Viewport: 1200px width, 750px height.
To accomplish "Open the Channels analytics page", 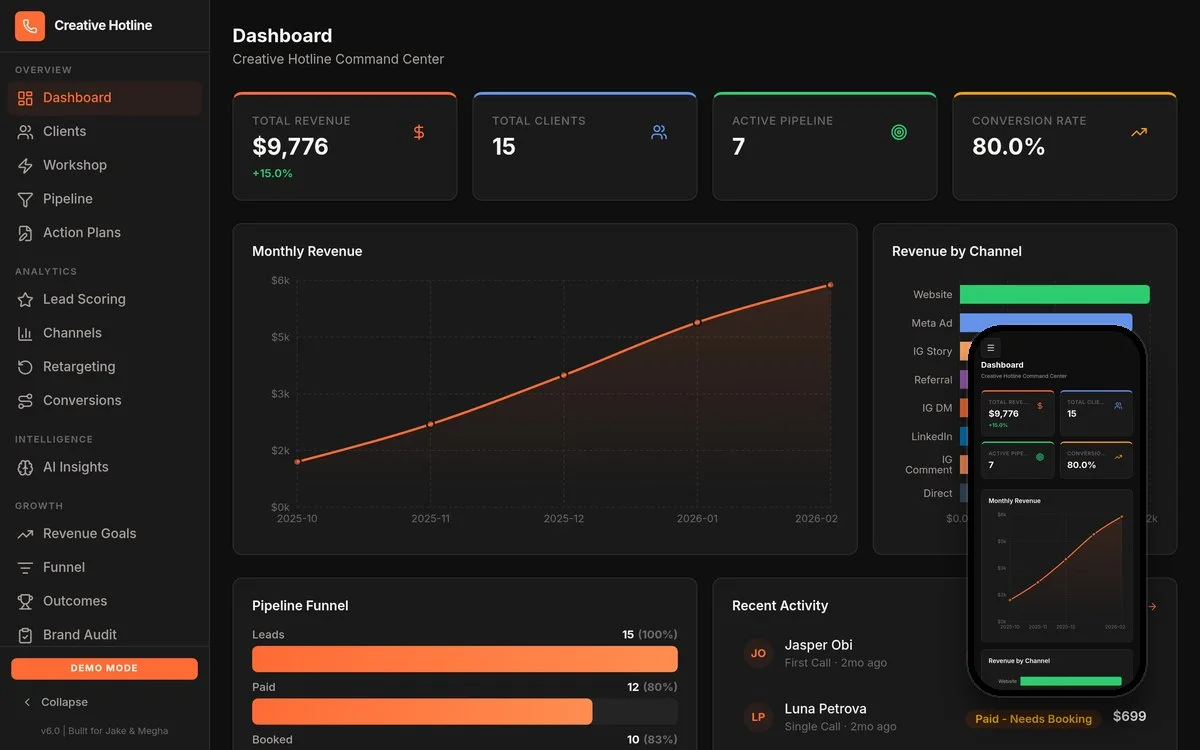I will (105, 333).
